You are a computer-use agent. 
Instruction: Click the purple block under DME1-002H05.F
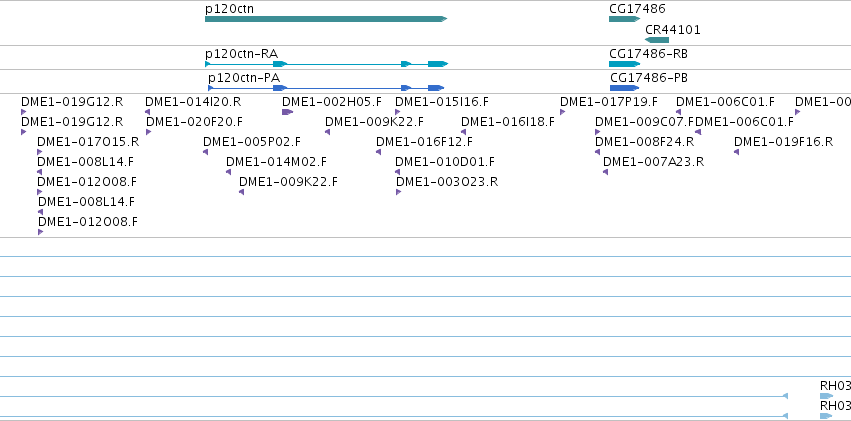(288, 112)
